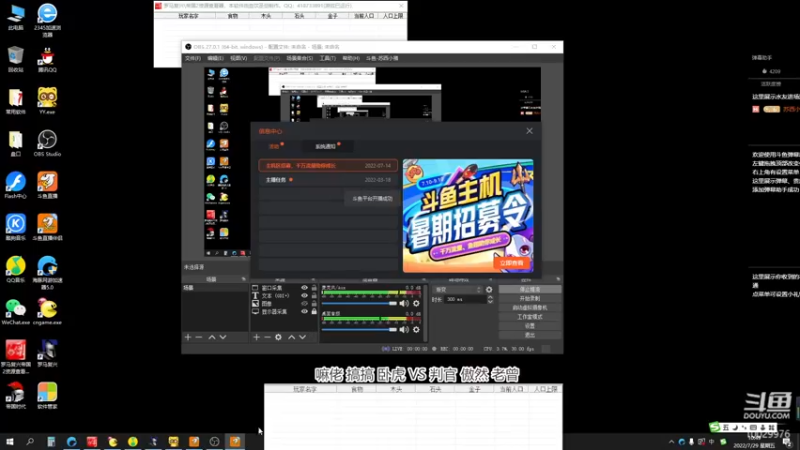Click Windows Start button on taskbar
The height and width of the screenshot is (450, 800).
point(10,442)
